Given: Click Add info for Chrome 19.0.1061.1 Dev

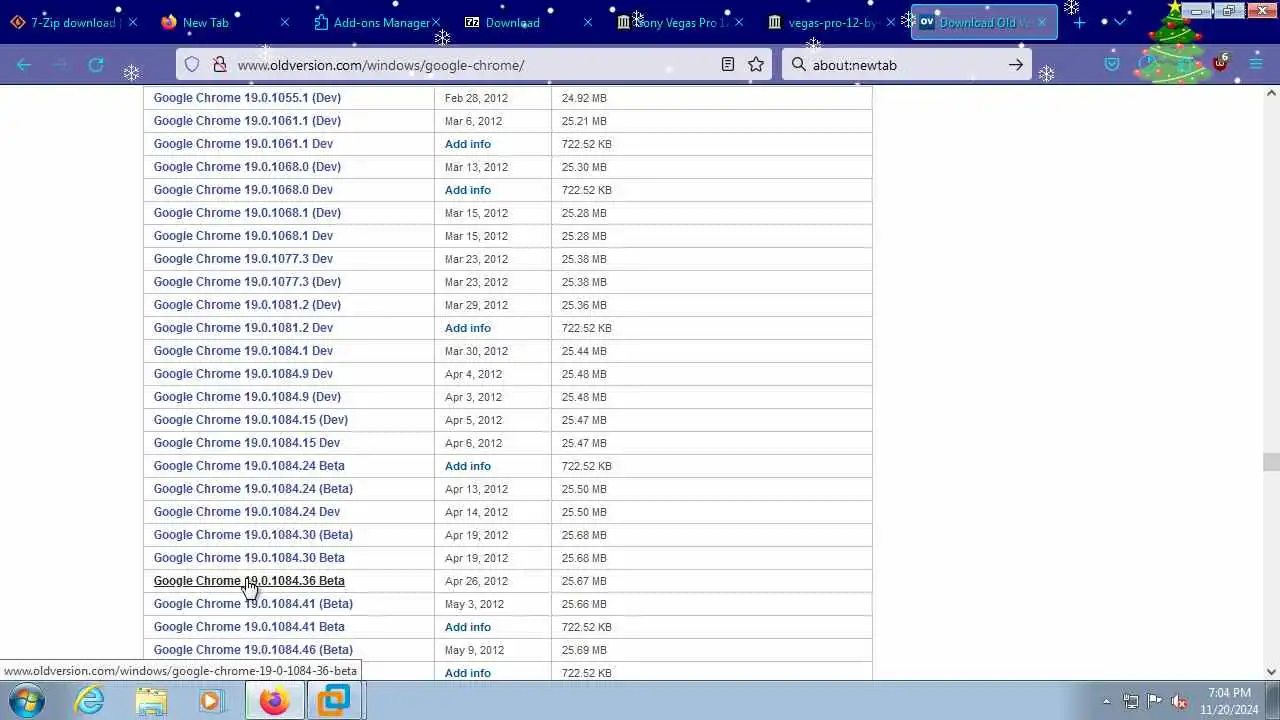Looking at the screenshot, I should (468, 144).
